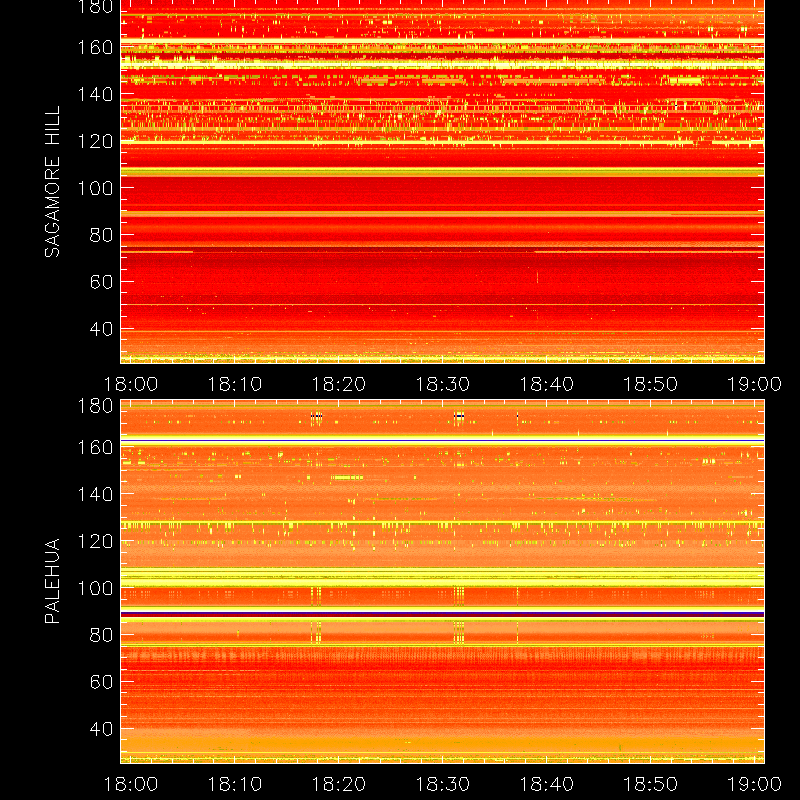This screenshot has width=800, height=800.
Task: Select the 40 tick label on Palehua plot
Action: point(102,729)
